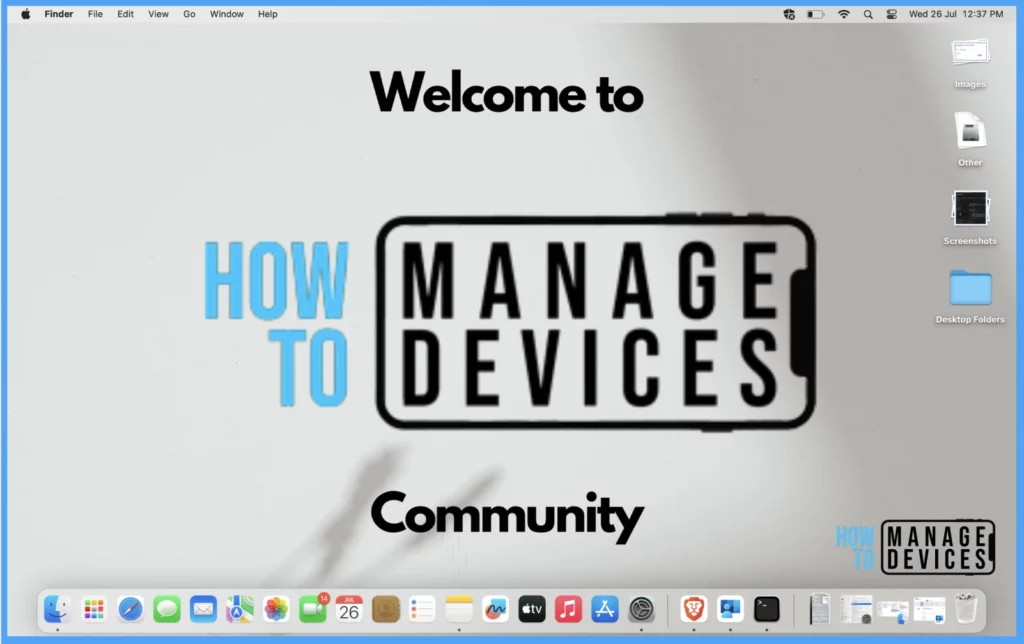Open Calendar showing July 26
This screenshot has width=1024, height=644.
[349, 609]
